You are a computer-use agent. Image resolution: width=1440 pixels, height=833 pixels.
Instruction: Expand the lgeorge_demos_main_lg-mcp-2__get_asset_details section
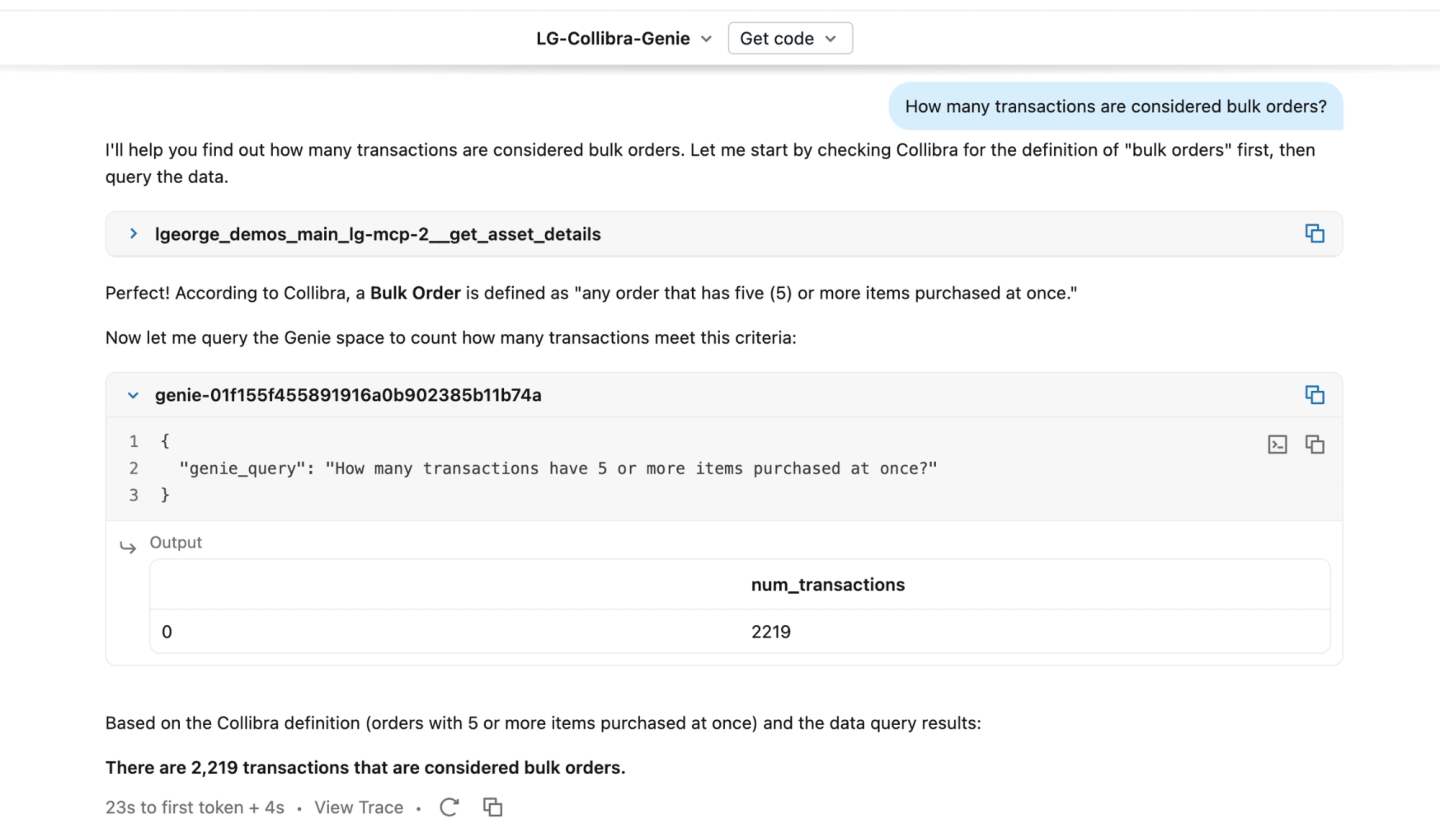[x=133, y=233]
